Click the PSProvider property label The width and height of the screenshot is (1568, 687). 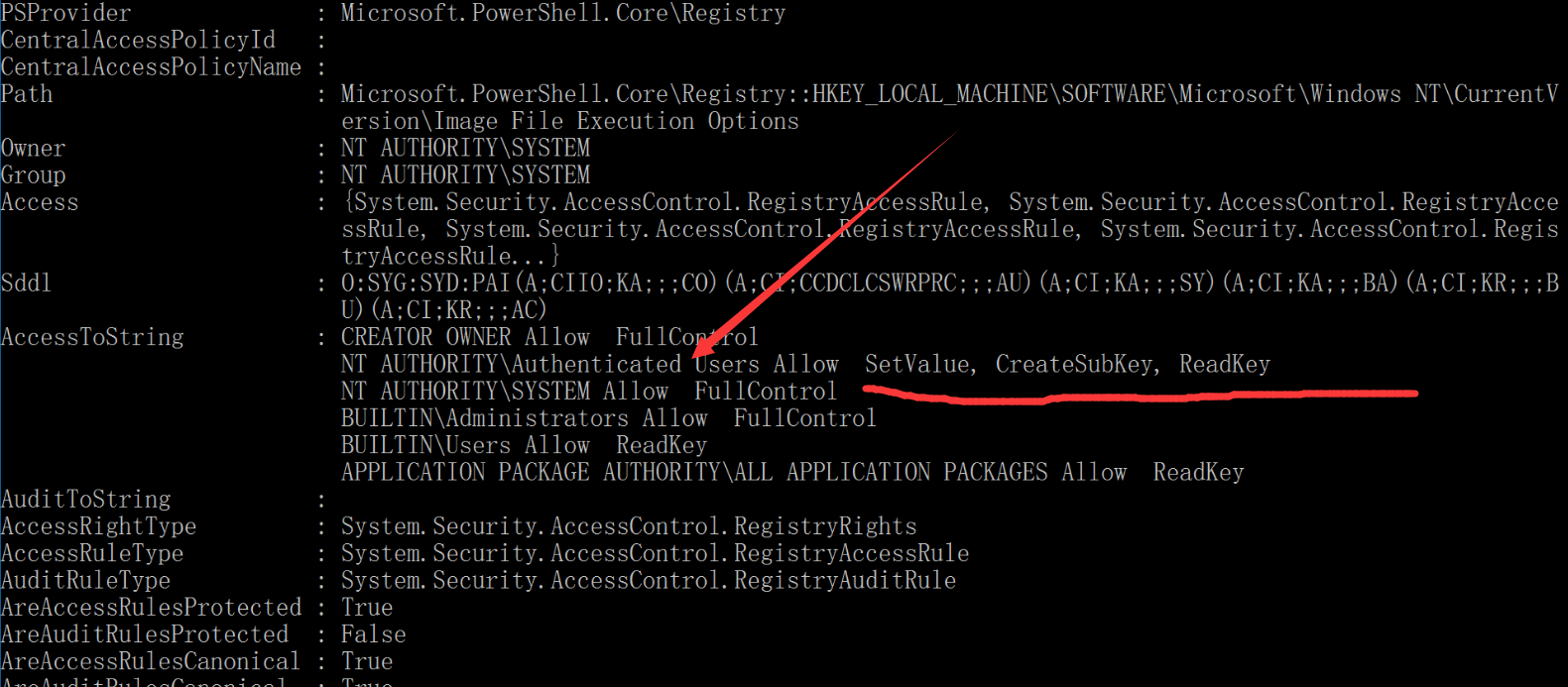pos(66,13)
